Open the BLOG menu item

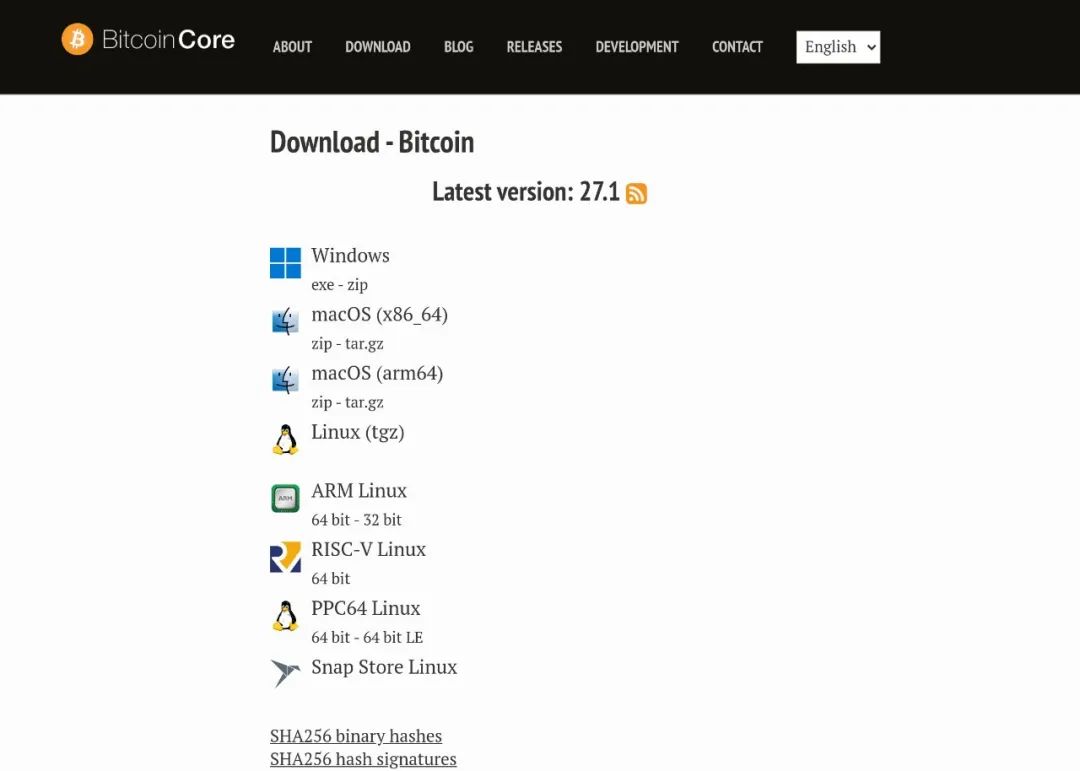click(x=459, y=47)
